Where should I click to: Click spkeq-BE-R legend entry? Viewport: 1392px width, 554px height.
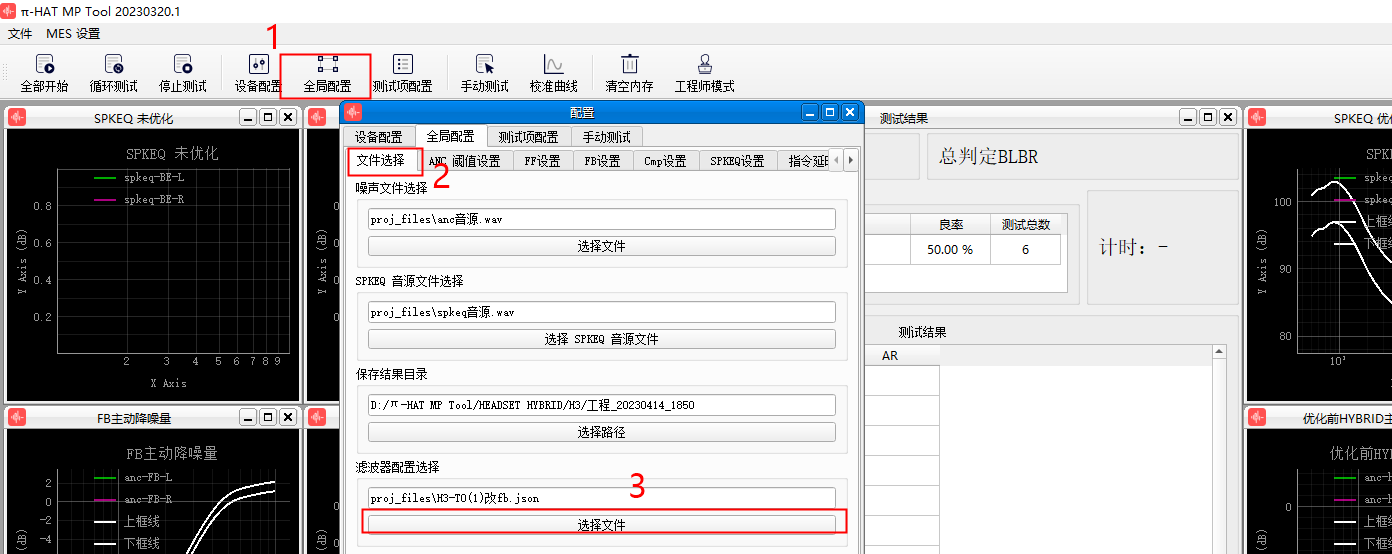tap(139, 199)
